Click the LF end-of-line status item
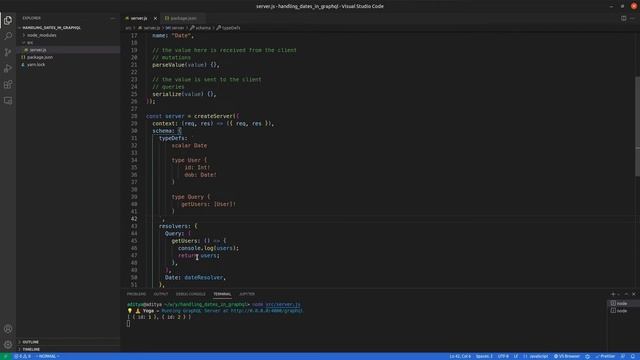Viewport: 640px width, 360px height. click(516, 356)
